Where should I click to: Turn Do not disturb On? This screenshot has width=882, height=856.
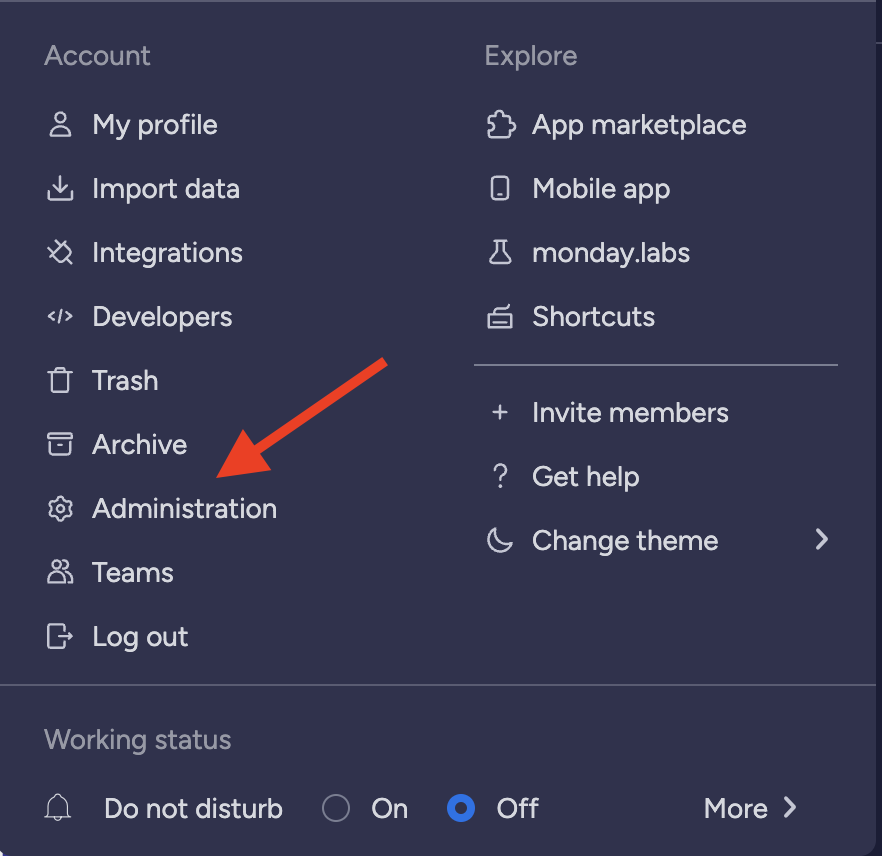(x=336, y=808)
